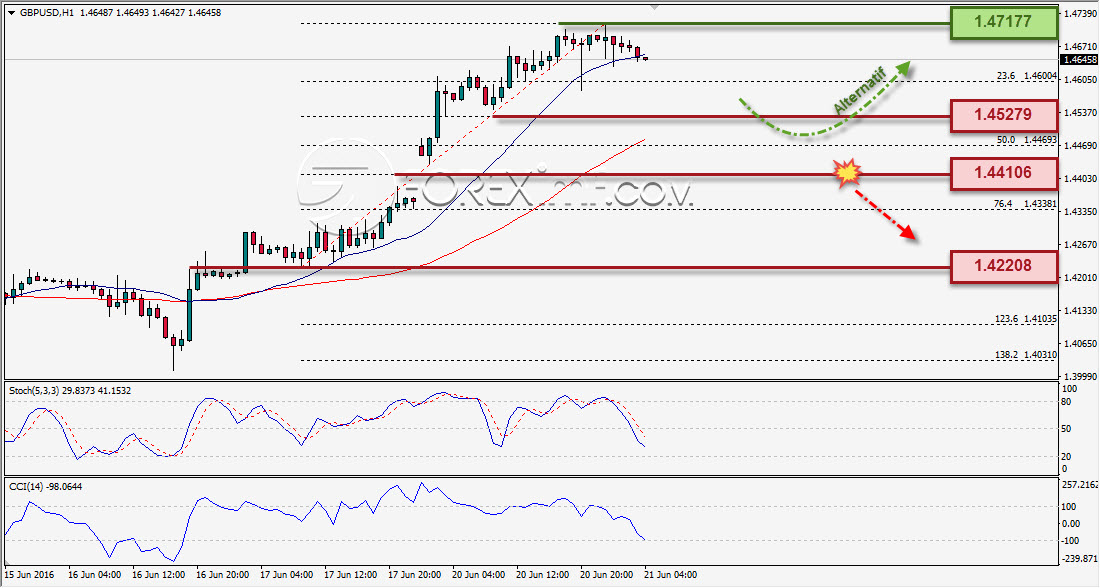1100x588 pixels.
Task: Click the 17 Jun 12:00 time label
Action: (x=351, y=575)
